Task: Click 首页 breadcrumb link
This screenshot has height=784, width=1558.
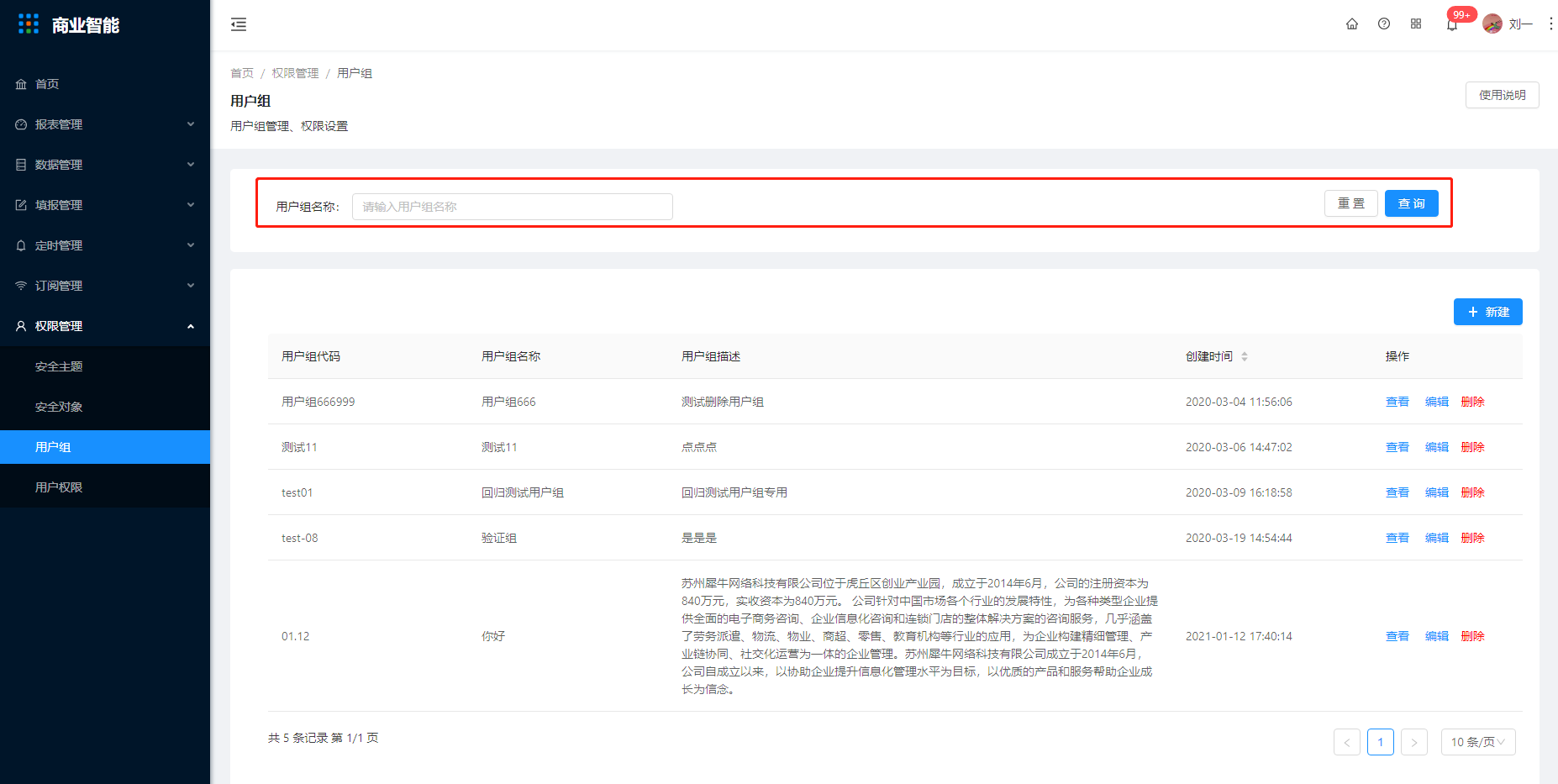Action: pos(242,73)
